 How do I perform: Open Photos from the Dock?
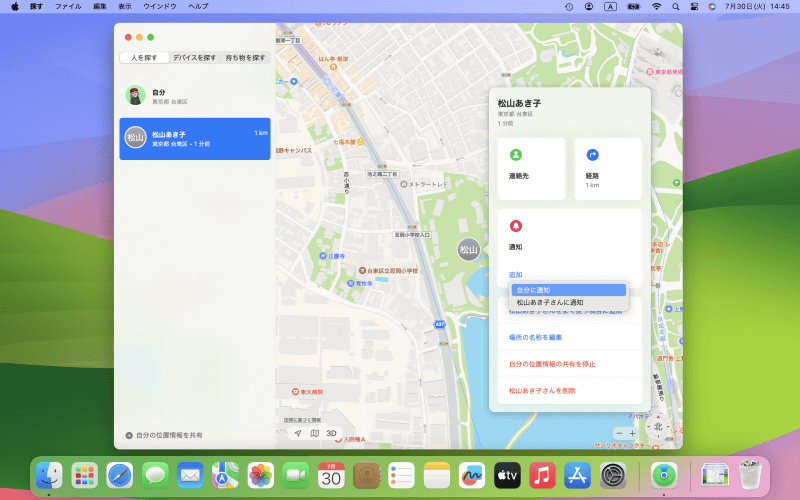click(x=260, y=476)
